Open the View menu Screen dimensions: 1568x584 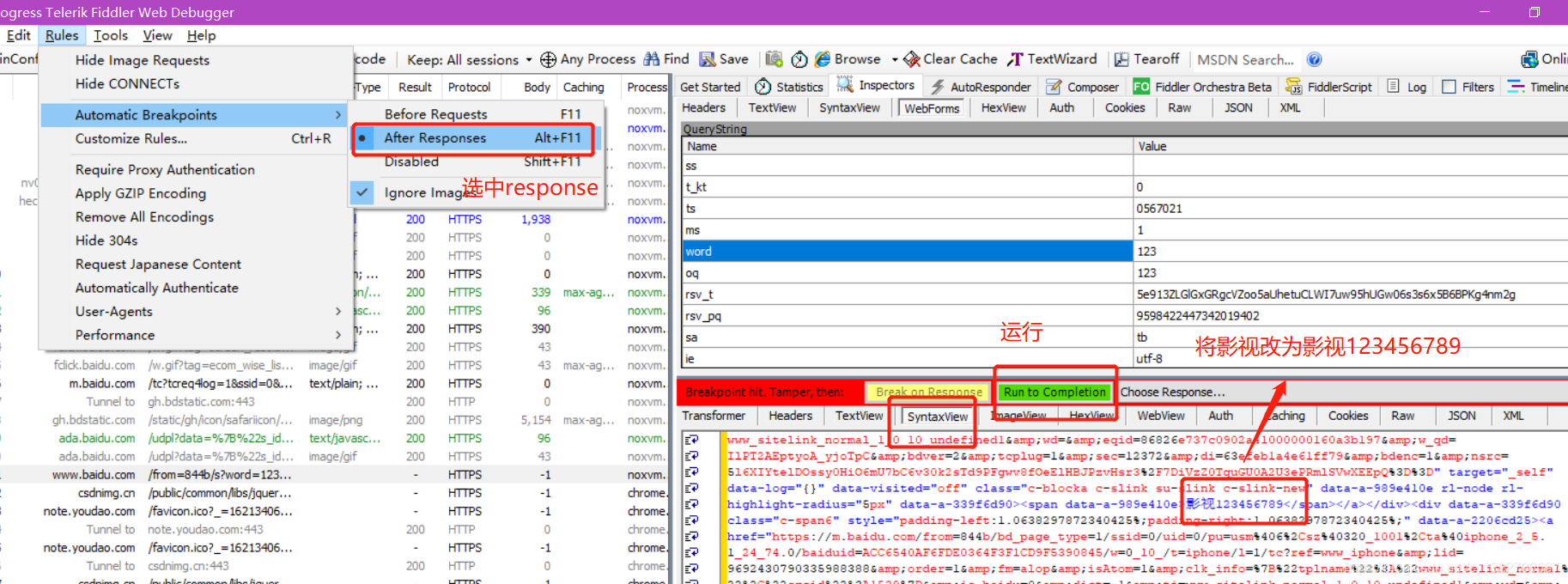tap(157, 35)
